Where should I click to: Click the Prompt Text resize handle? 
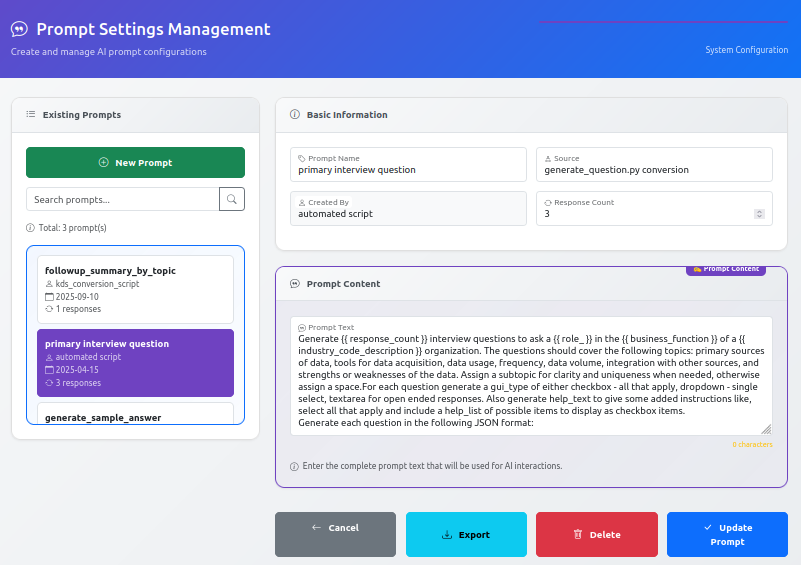point(766,429)
